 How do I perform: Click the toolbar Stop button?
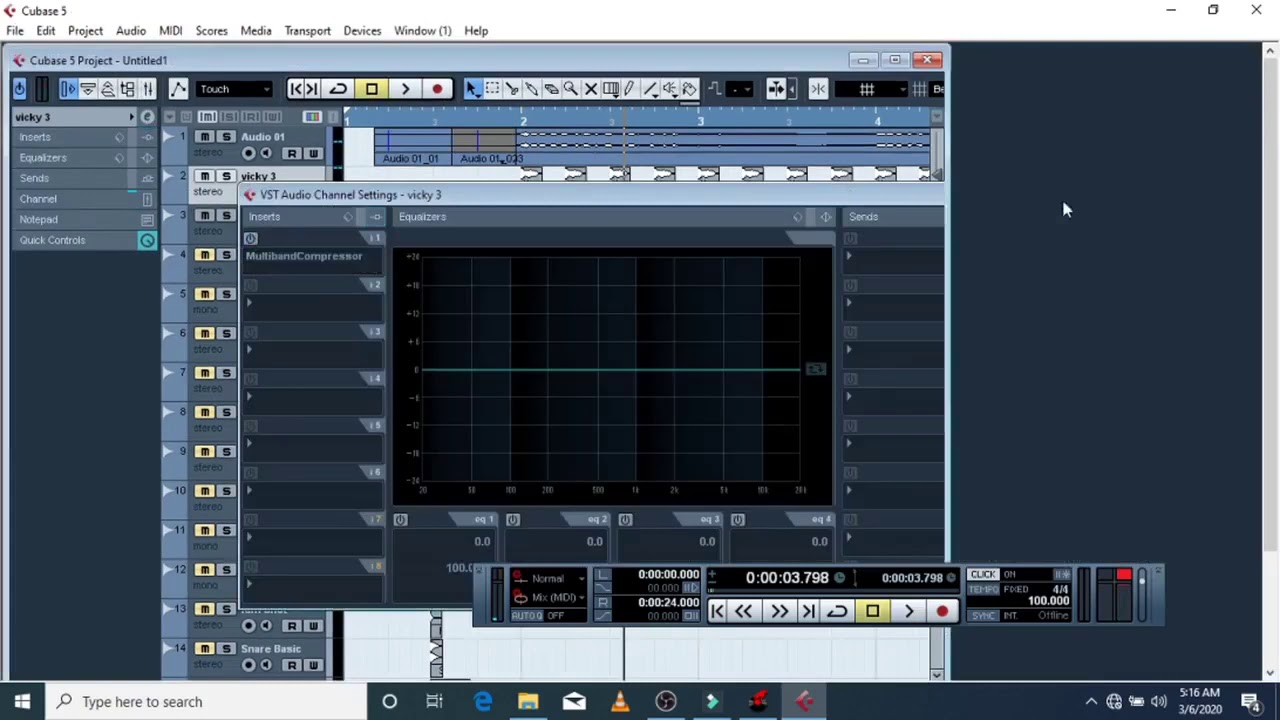pyautogui.click(x=371, y=89)
